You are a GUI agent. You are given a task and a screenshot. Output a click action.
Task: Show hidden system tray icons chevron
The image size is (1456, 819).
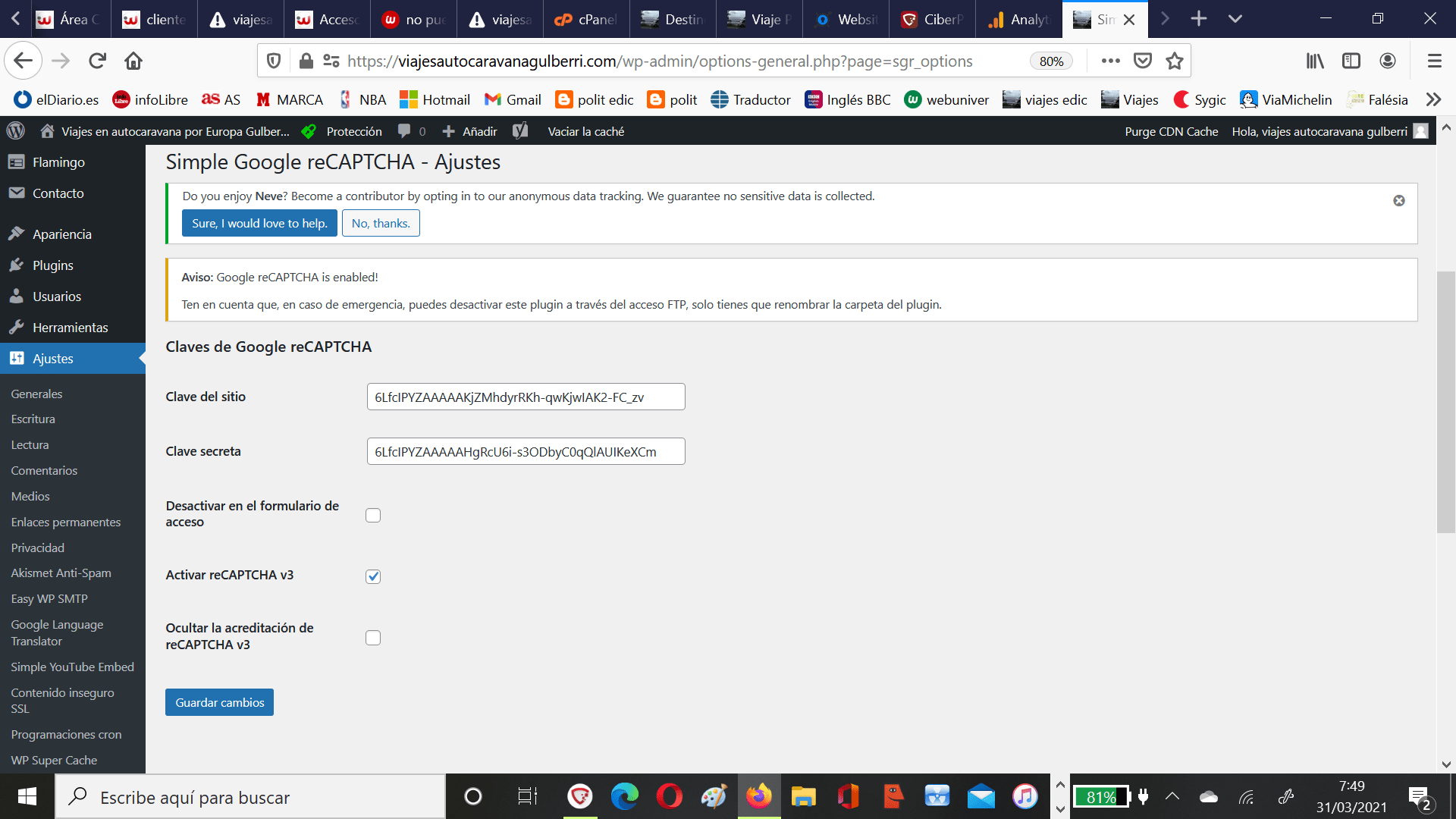[x=1172, y=796]
